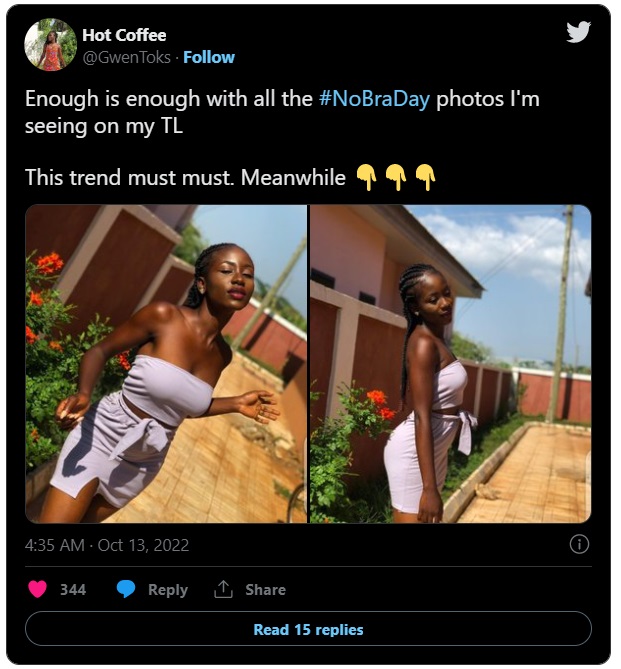The height and width of the screenshot is (669, 621).
Task: Open the tweet info circle icon
Action: coord(579,544)
